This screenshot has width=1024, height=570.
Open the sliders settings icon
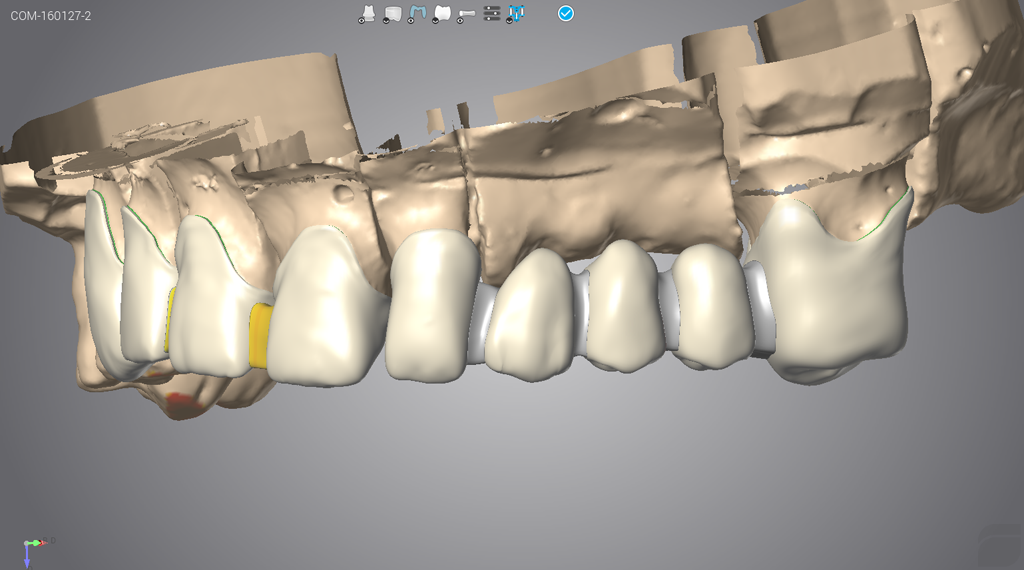tap(492, 14)
